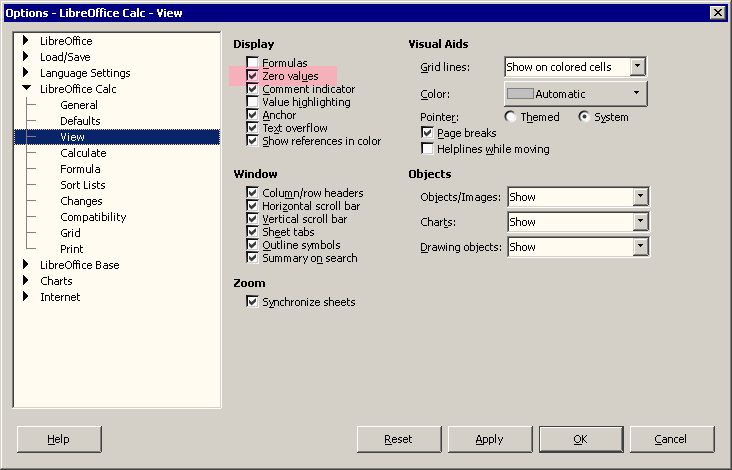Enable Value highlighting checkbox
Image resolution: width=732 pixels, height=470 pixels.
coord(253,102)
